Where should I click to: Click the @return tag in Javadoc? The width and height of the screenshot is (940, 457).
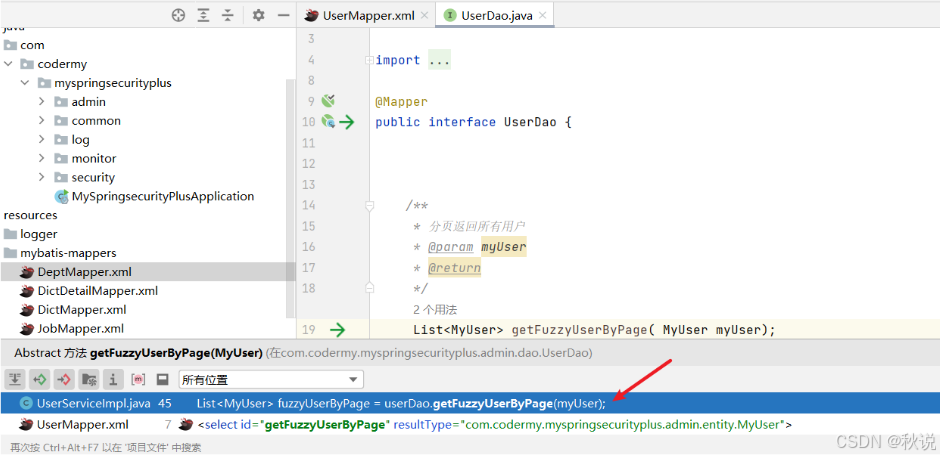(454, 267)
